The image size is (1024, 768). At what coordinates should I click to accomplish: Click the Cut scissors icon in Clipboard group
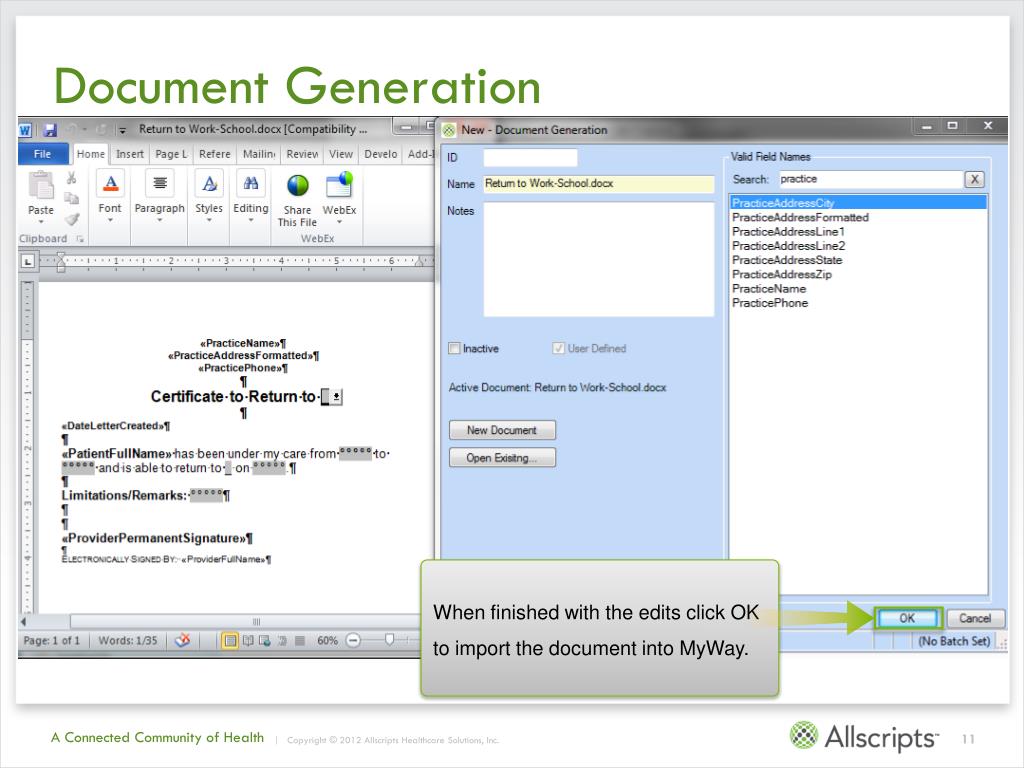point(71,178)
